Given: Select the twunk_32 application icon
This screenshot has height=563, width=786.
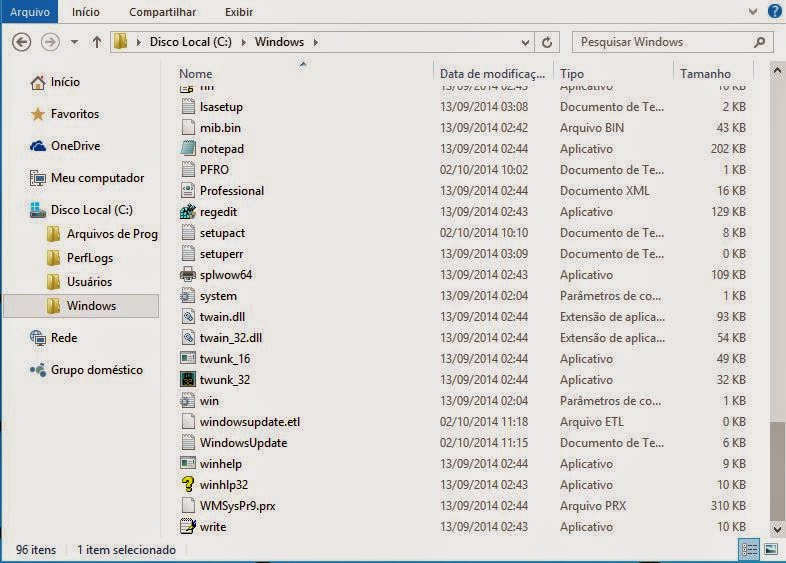Looking at the screenshot, I should pos(188,380).
